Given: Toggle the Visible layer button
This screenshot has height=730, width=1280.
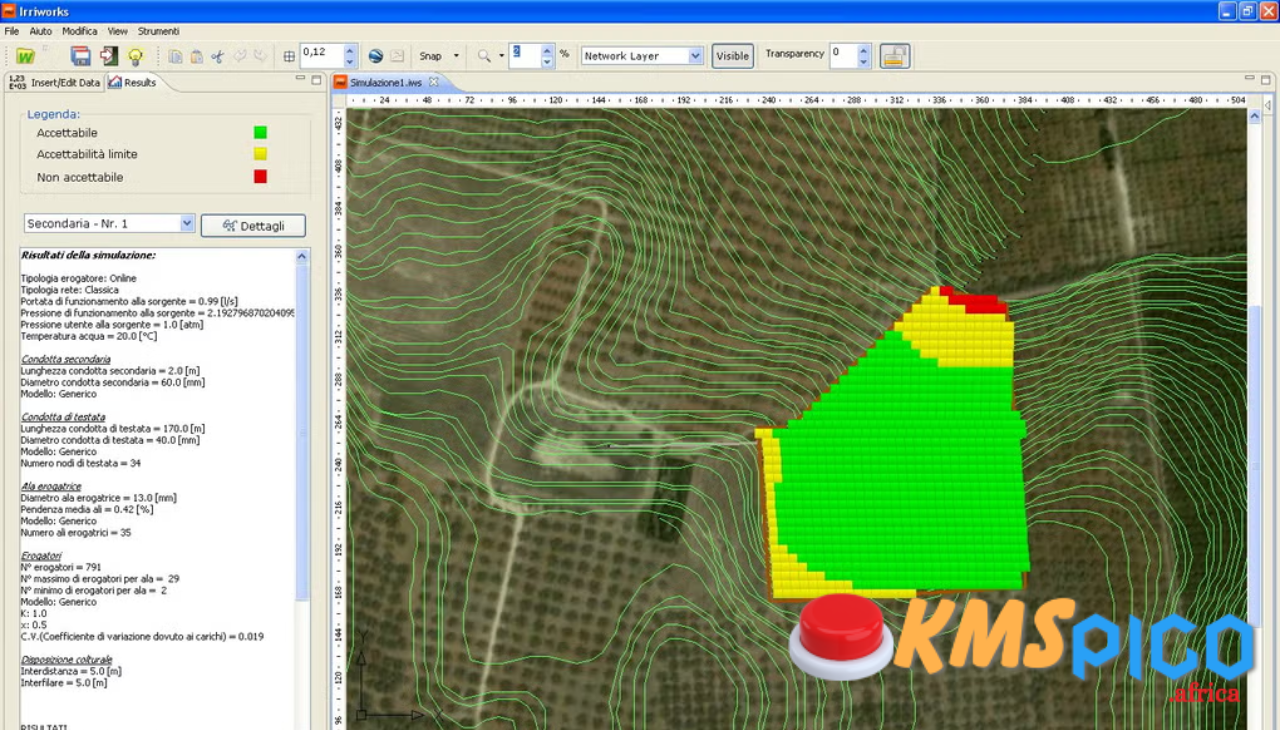Looking at the screenshot, I should click(732, 56).
